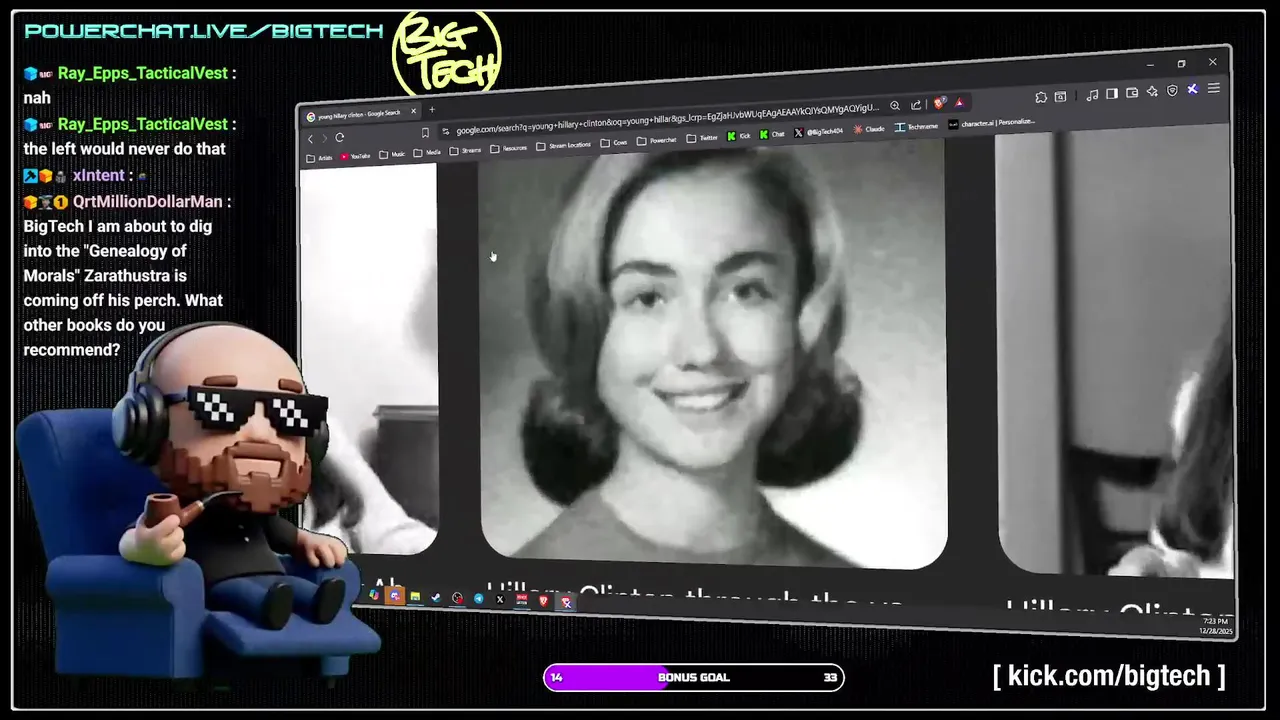Open the highlighted purple app in taskbar
Image resolution: width=1280 pixels, height=720 pixels.
coord(395,596)
